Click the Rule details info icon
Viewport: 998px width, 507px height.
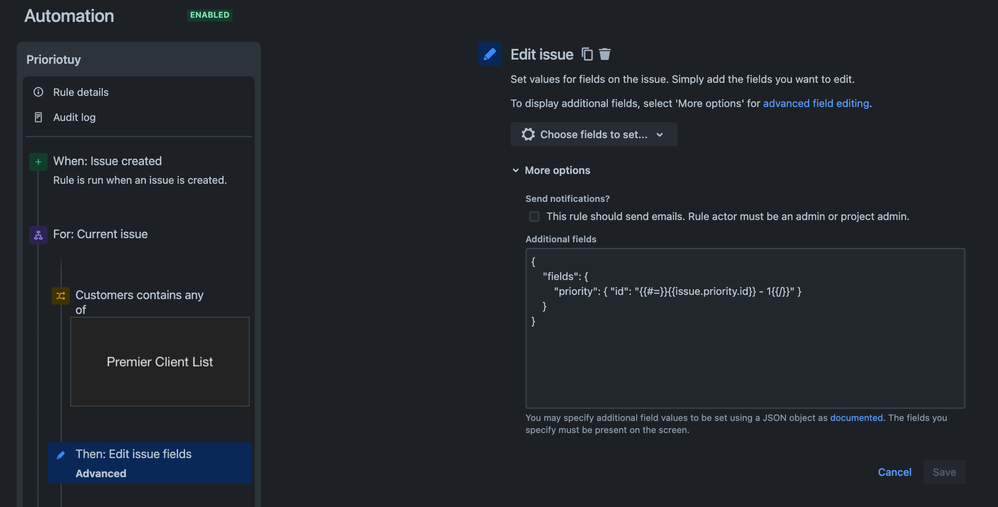tap(38, 92)
